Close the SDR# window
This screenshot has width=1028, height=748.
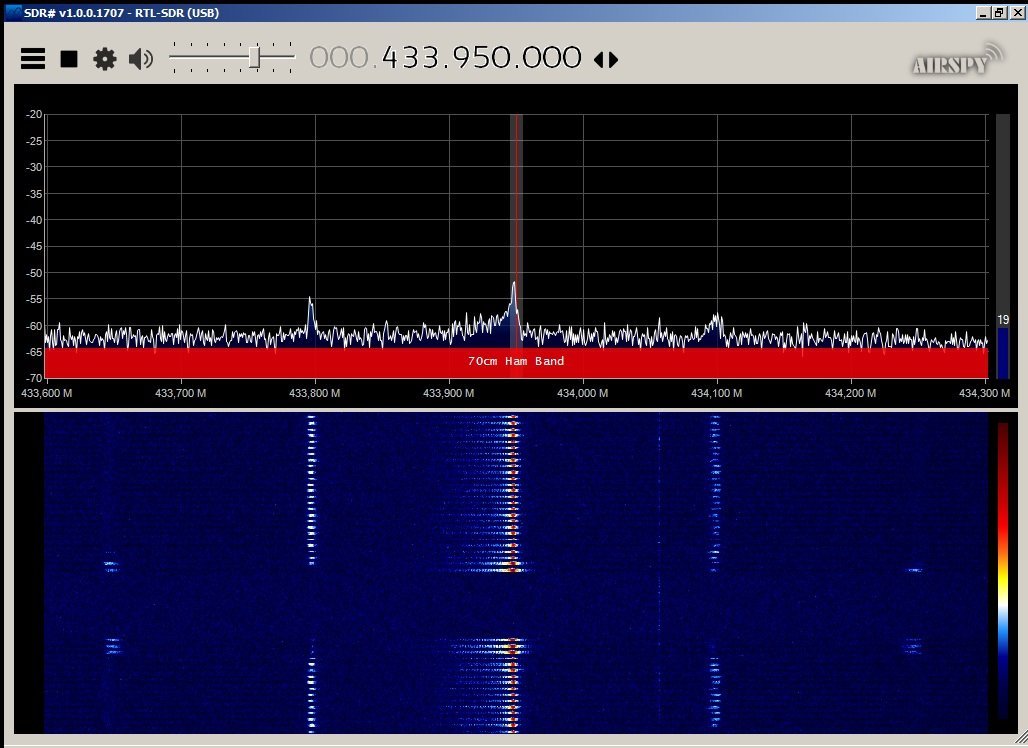tap(1017, 12)
